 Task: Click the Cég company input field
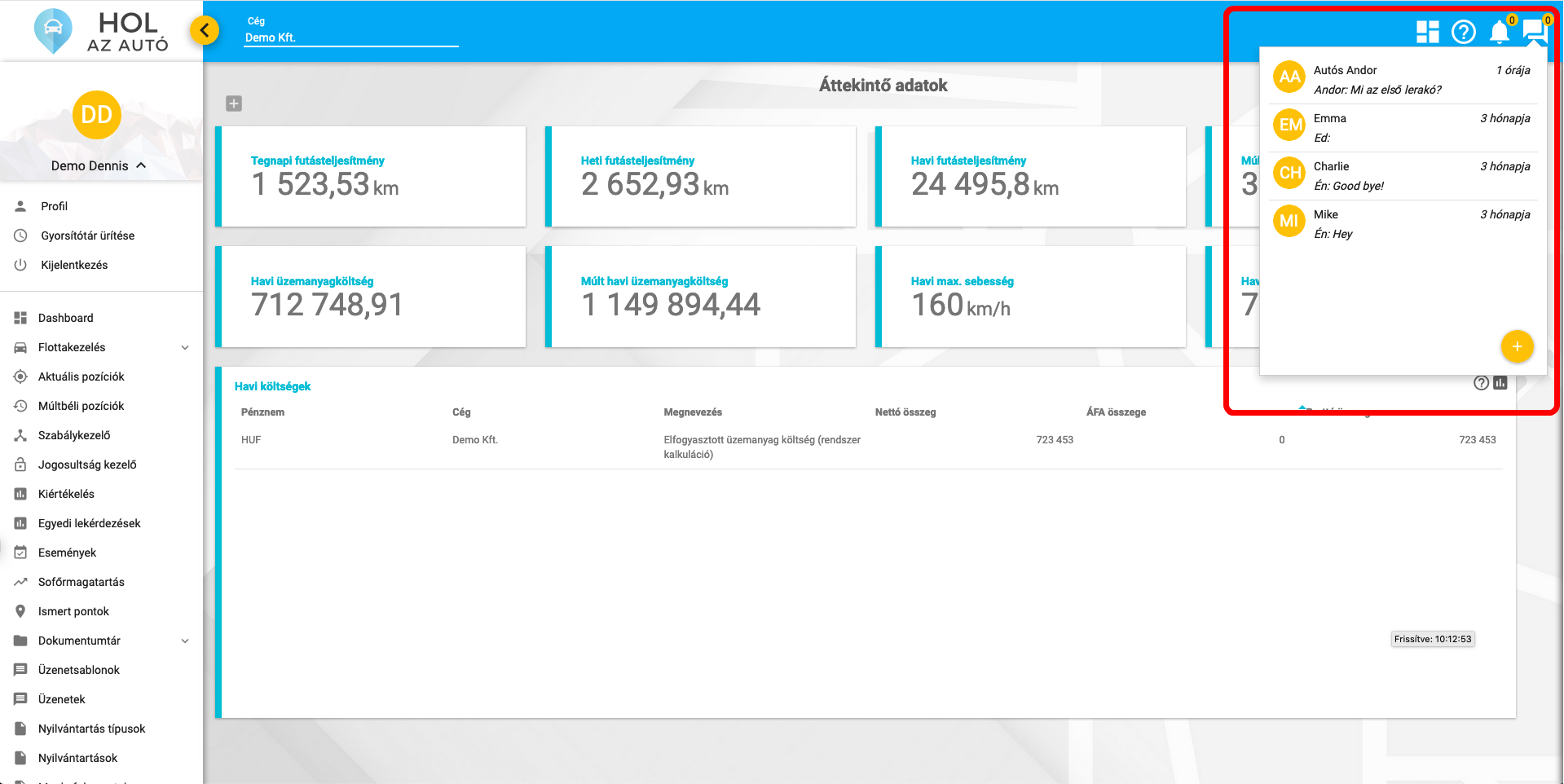coord(350,37)
